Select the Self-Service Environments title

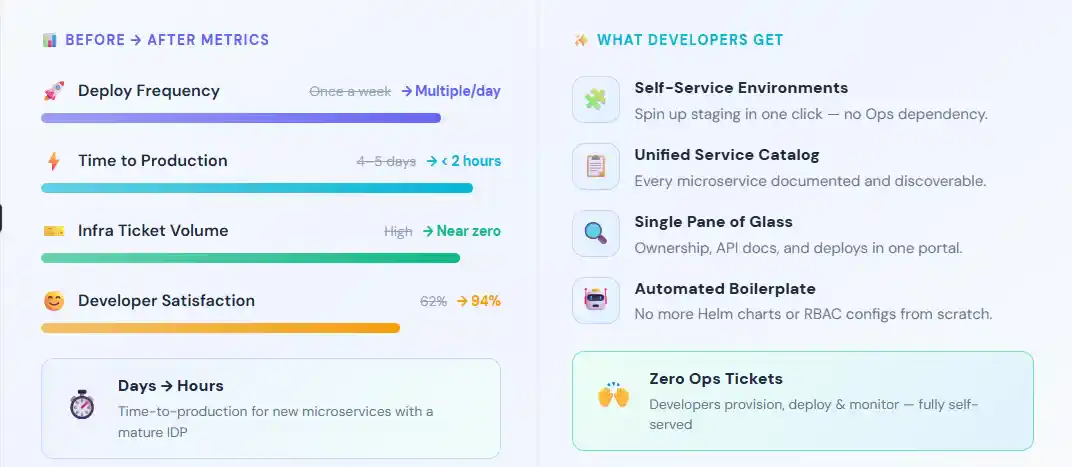pos(741,88)
